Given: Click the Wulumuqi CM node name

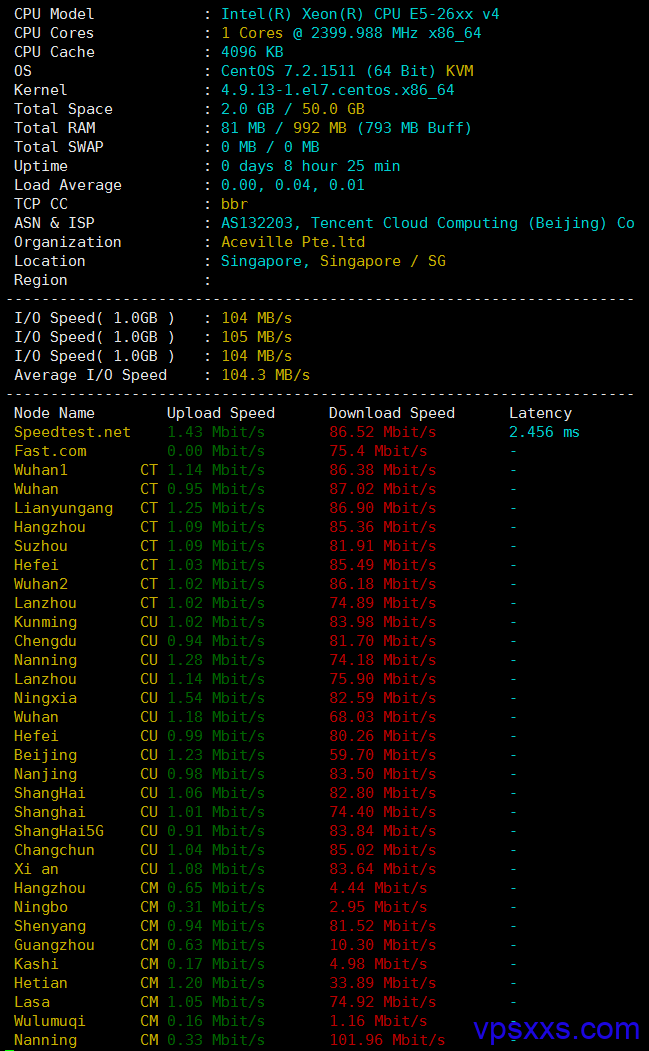Looking at the screenshot, I should point(50,1021).
